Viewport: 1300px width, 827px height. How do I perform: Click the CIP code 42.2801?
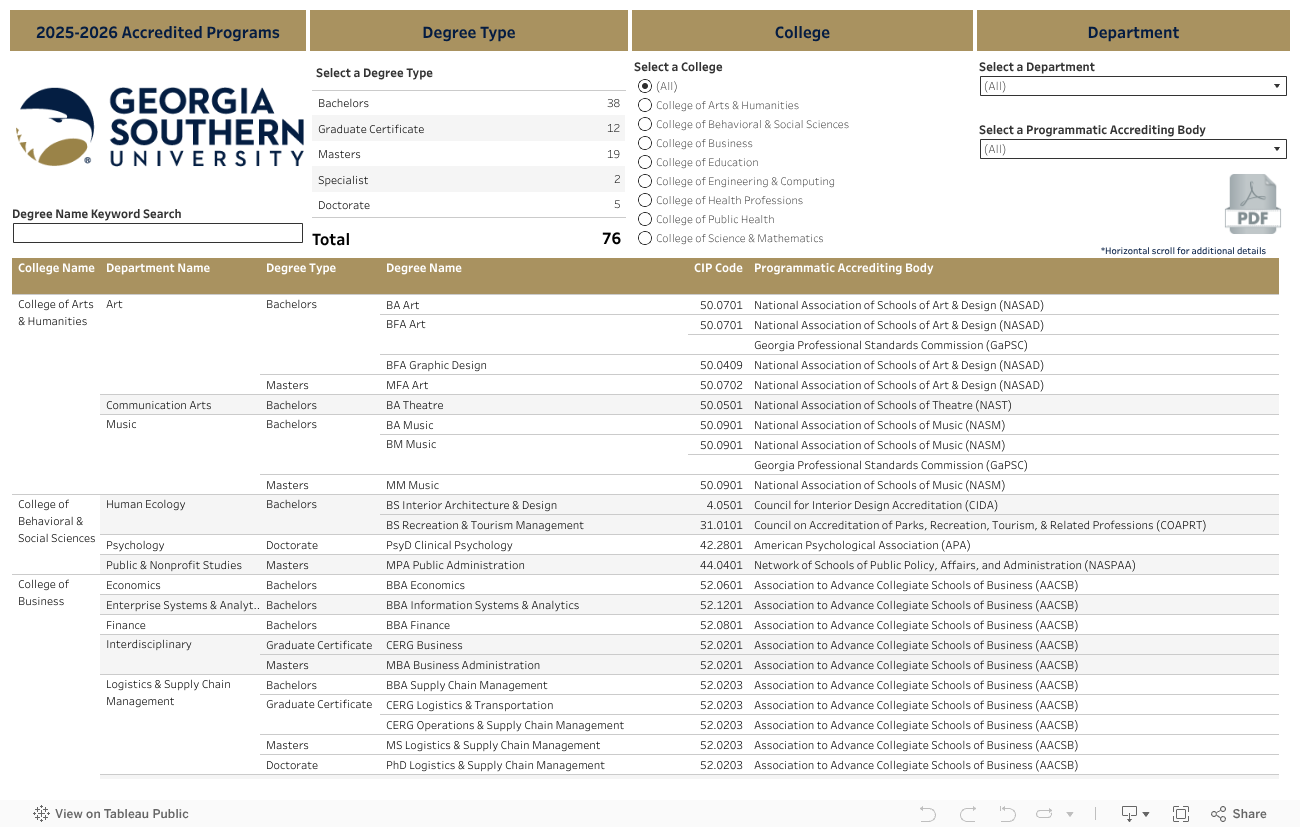(x=721, y=545)
